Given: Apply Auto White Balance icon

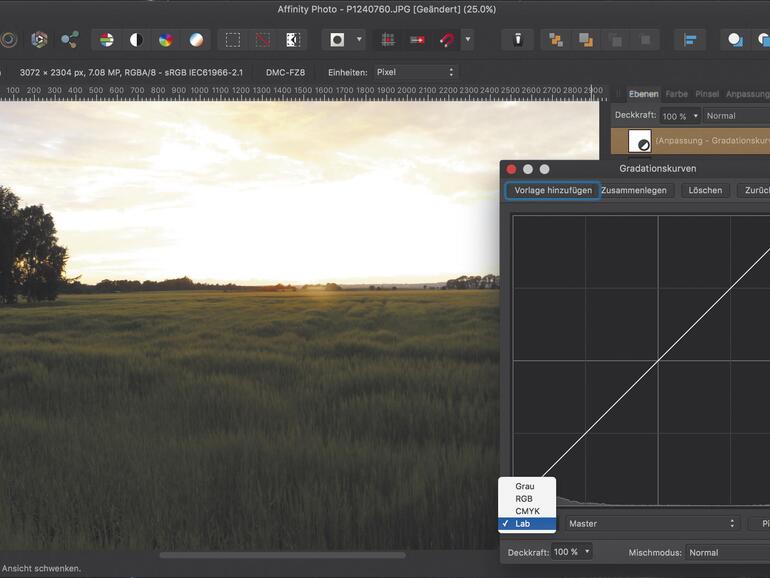Looking at the screenshot, I should 196,40.
